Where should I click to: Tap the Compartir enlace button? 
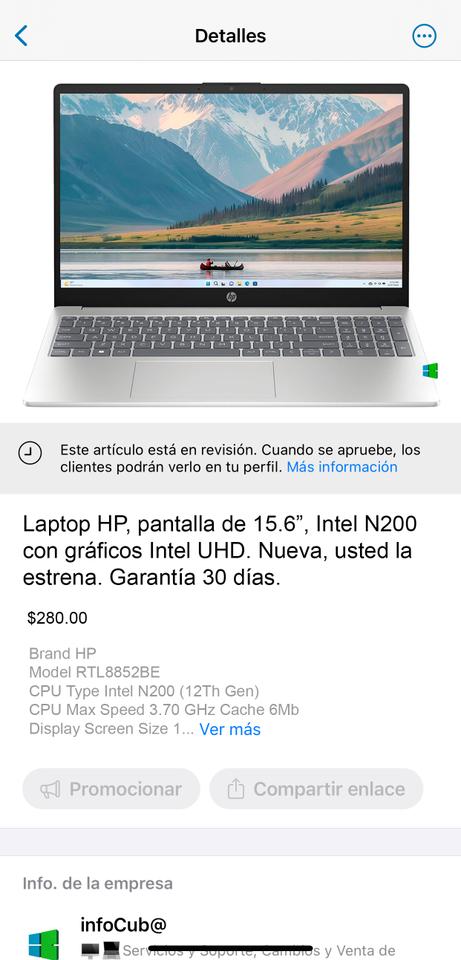[316, 789]
